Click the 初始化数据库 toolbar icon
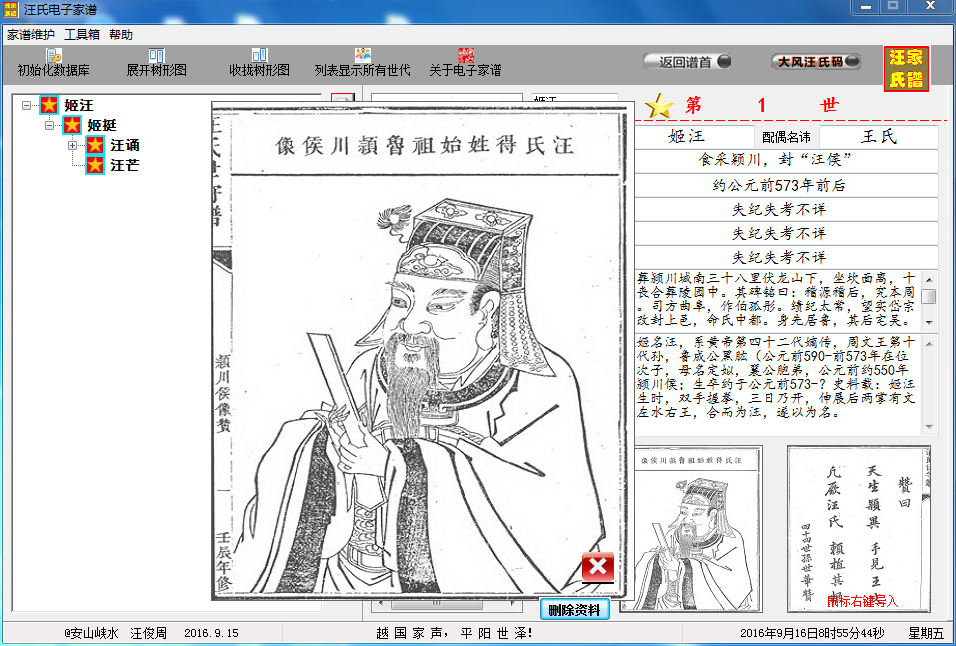Viewport: 956px width, 646px height. pyautogui.click(x=54, y=56)
